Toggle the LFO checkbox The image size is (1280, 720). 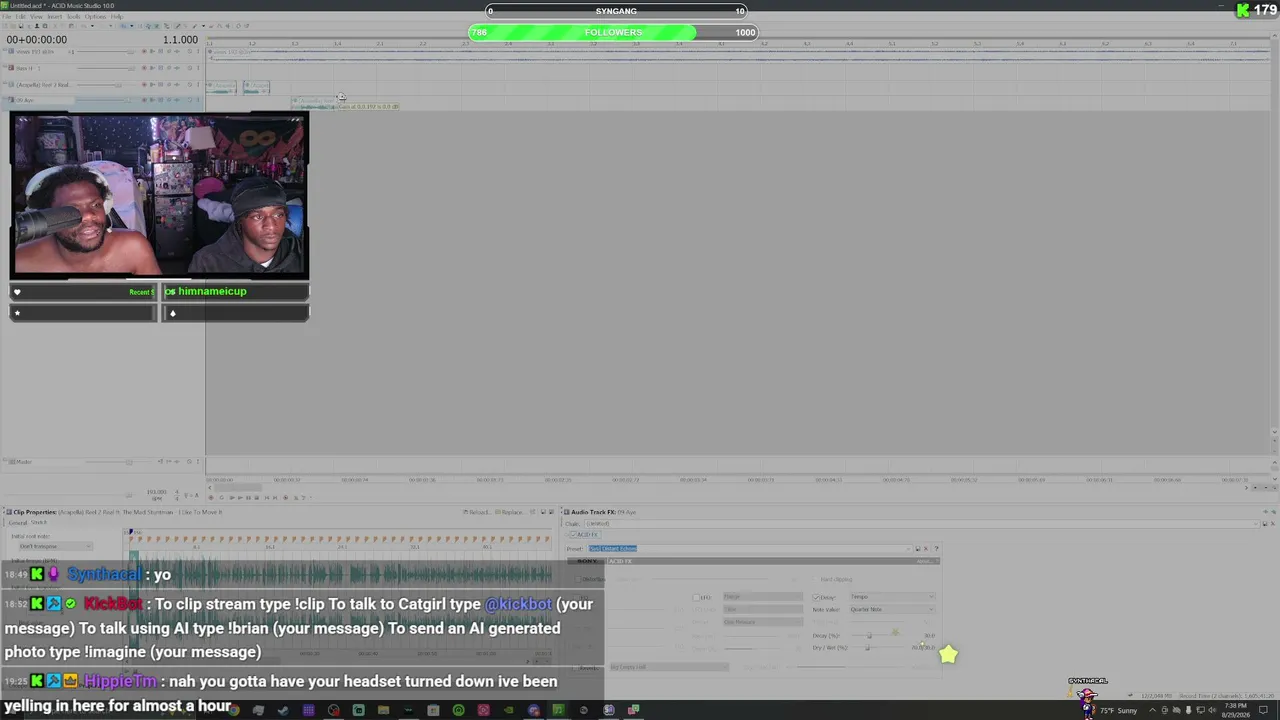tap(696, 597)
